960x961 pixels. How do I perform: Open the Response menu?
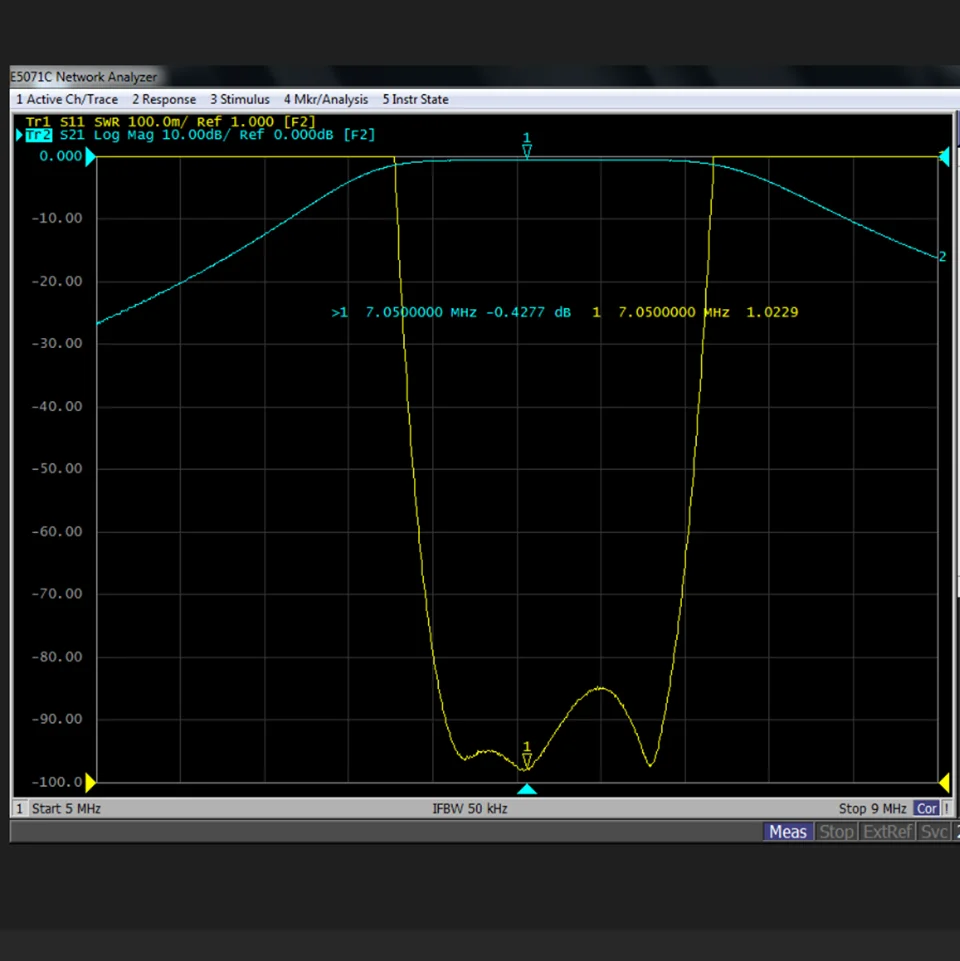click(164, 99)
